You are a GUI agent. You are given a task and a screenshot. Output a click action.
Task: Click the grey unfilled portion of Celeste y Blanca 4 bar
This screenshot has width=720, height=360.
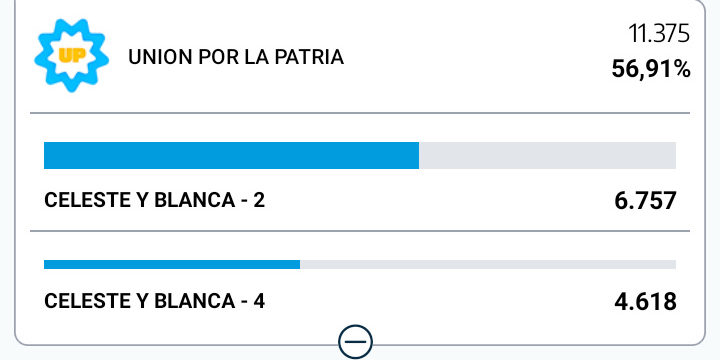click(x=488, y=264)
